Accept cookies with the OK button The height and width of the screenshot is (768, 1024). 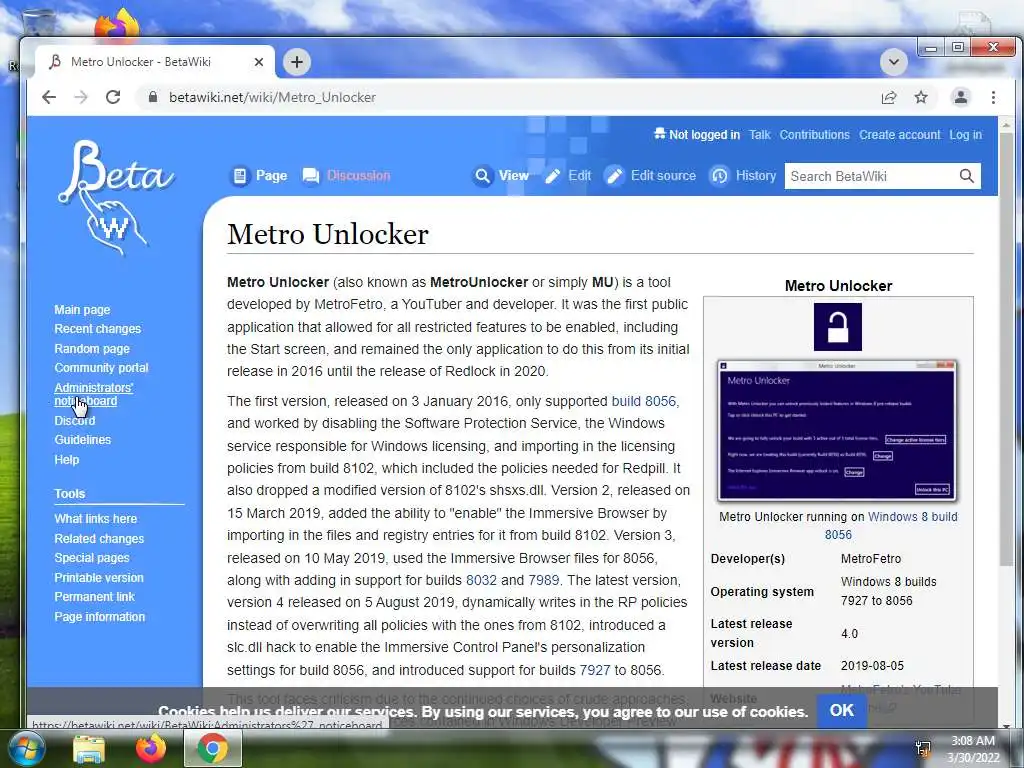pyautogui.click(x=841, y=711)
